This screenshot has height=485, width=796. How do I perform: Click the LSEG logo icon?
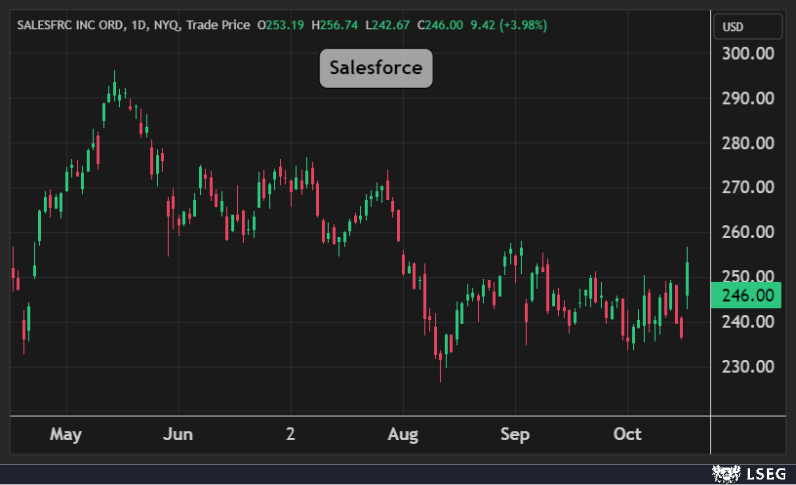(723, 471)
